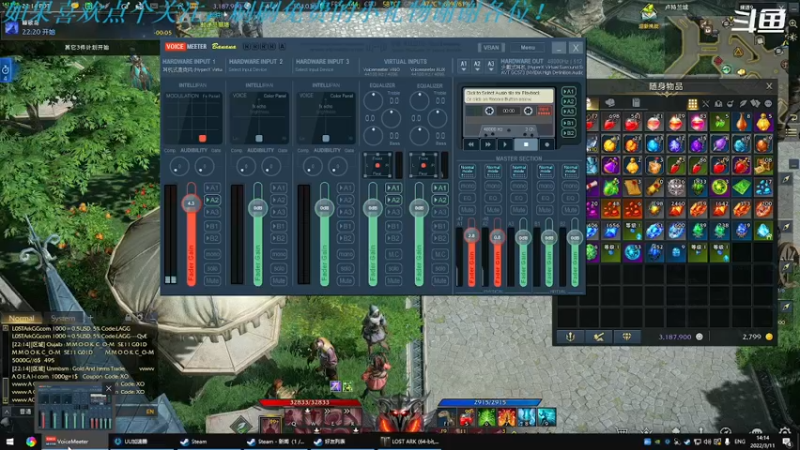Click Normal mode button on master A3
Image resolution: width=800 pixels, height=450 pixels.
coord(519,170)
